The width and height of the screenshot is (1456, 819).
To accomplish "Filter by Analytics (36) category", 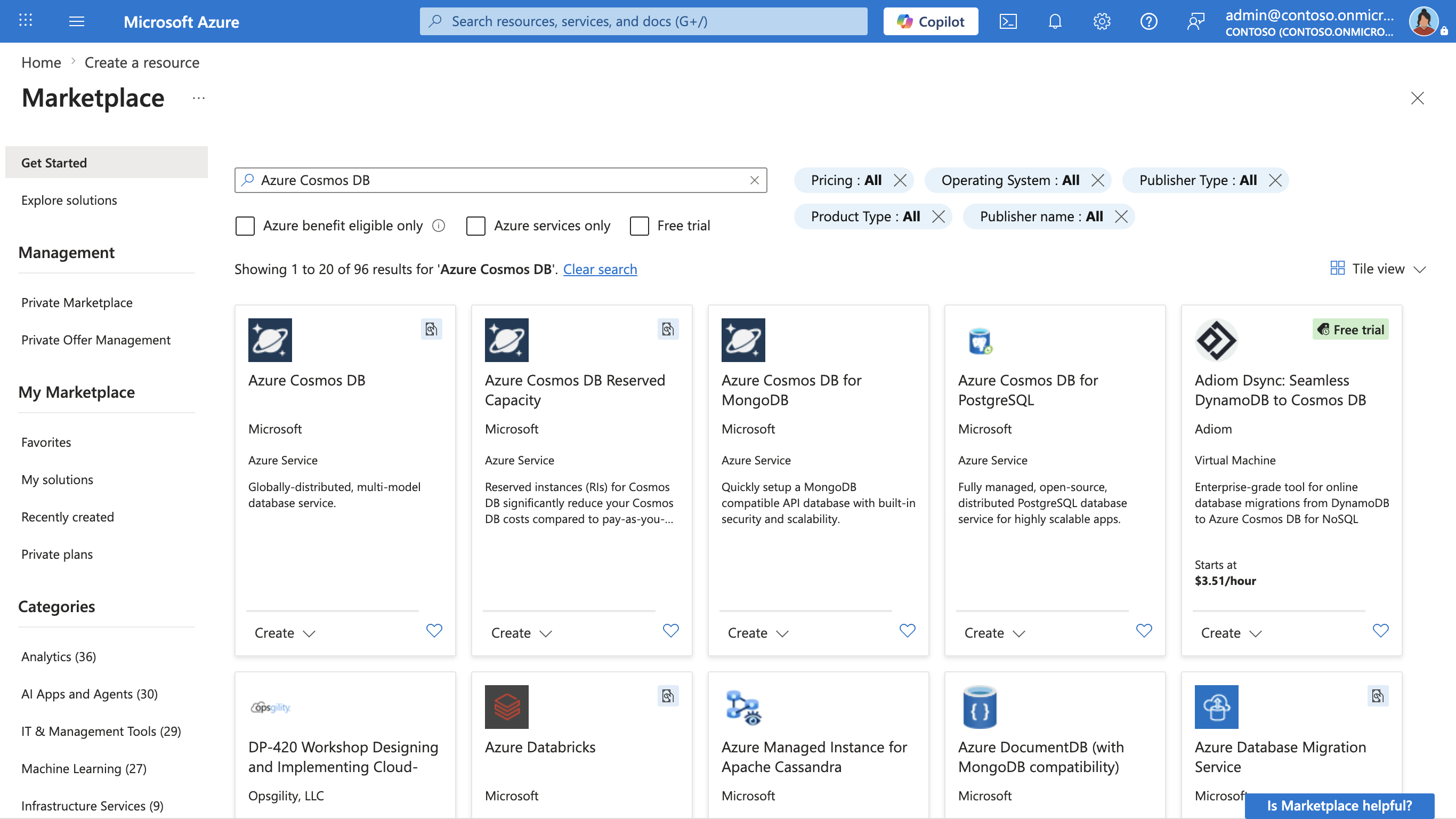I will [59, 657].
